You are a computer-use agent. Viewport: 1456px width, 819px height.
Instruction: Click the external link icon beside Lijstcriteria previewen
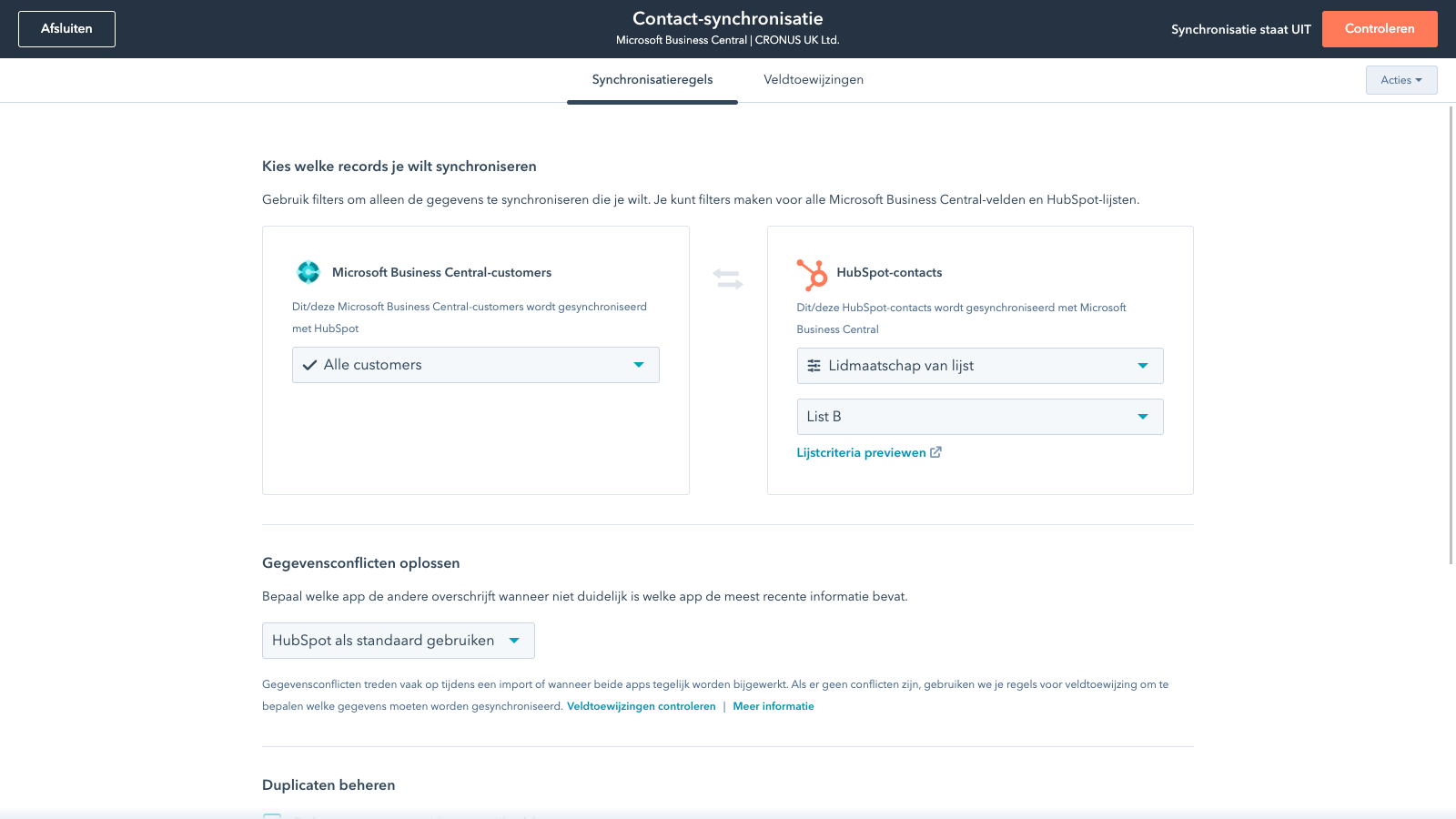point(936,451)
